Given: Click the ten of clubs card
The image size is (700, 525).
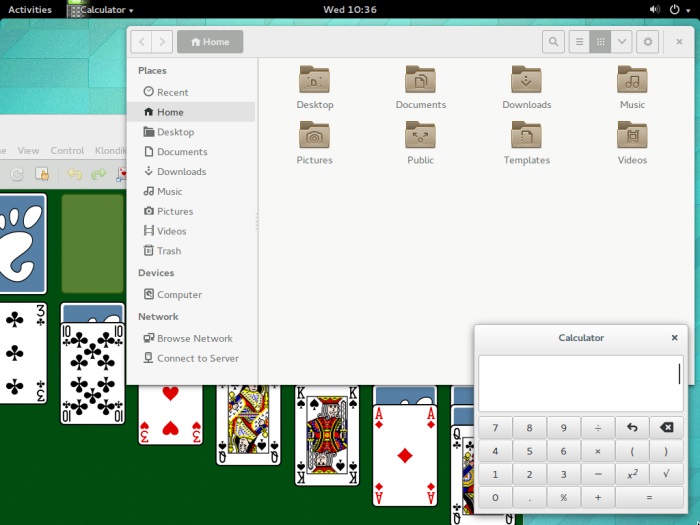Looking at the screenshot, I should coord(92,373).
